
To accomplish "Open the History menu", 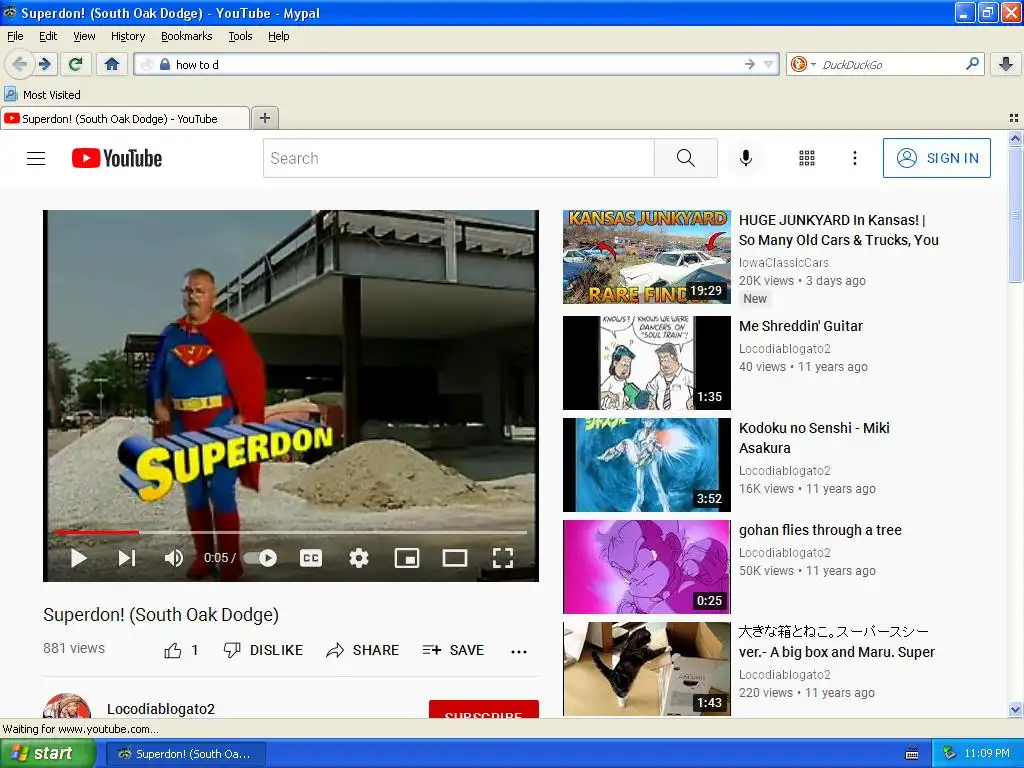I will (x=128, y=36).
